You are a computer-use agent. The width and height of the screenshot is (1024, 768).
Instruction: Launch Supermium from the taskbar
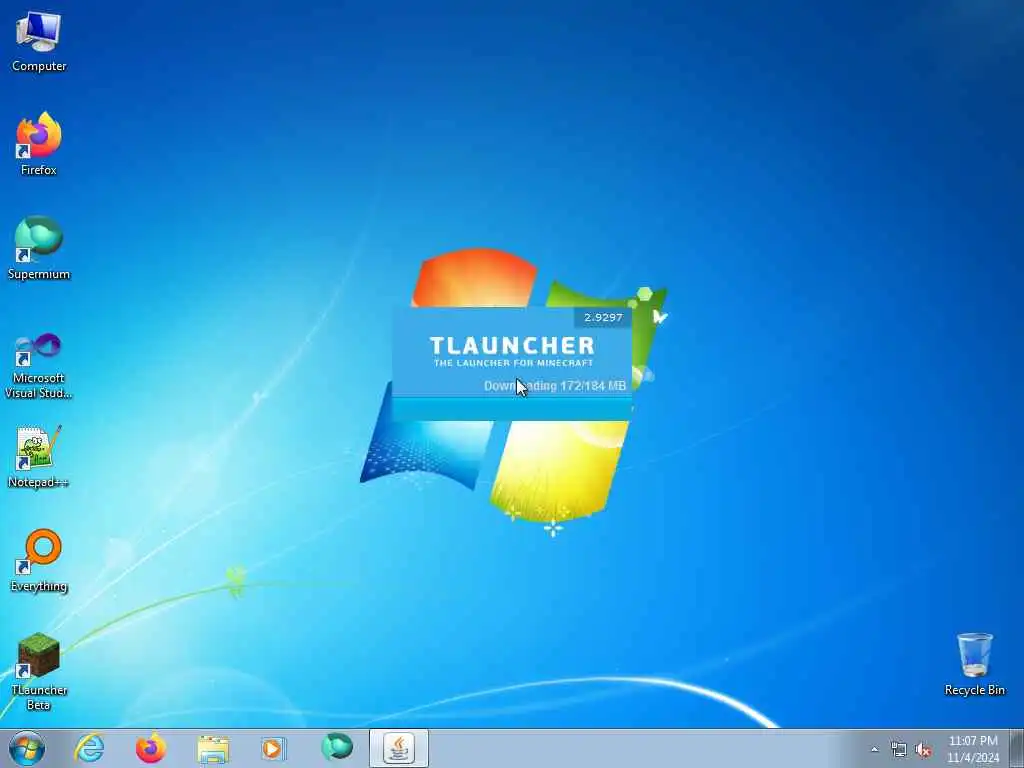click(x=336, y=748)
